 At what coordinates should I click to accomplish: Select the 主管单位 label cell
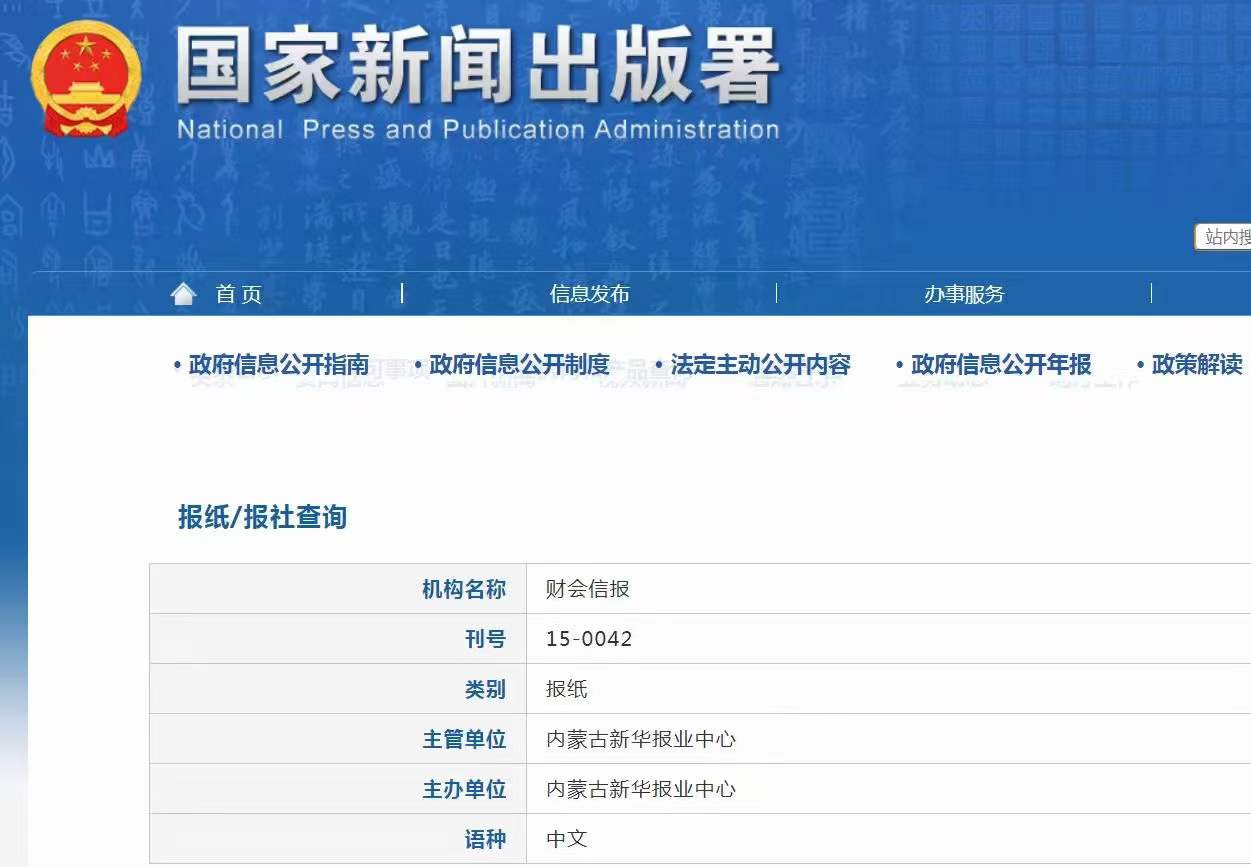pyautogui.click(x=338, y=739)
